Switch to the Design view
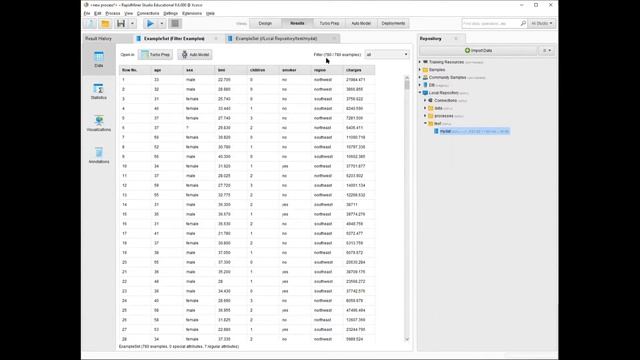The height and width of the screenshot is (360, 640). click(x=265, y=23)
